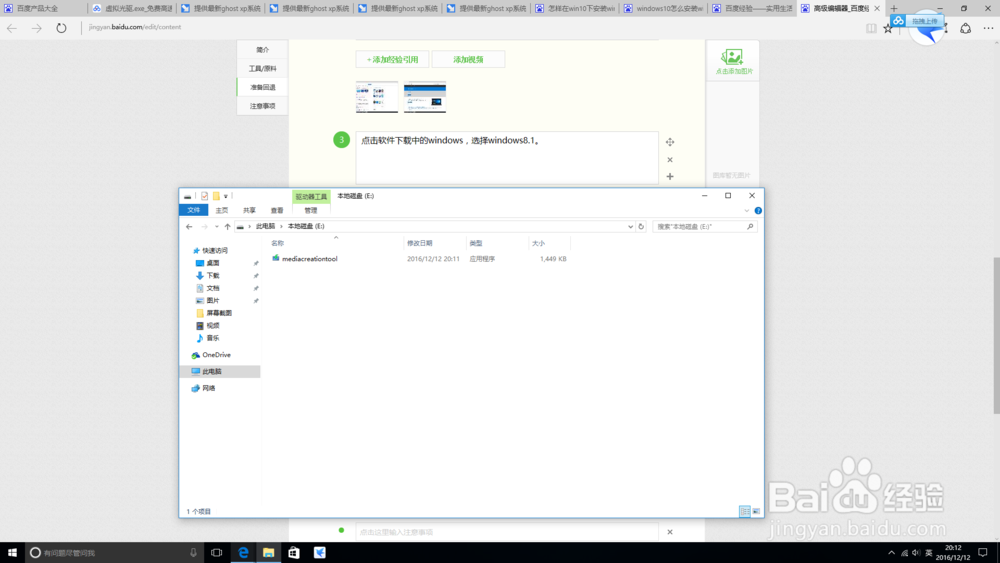Viewport: 1000px width, 563px height.
Task: Switch to 百度产品大全 browser tab
Action: 42,8
